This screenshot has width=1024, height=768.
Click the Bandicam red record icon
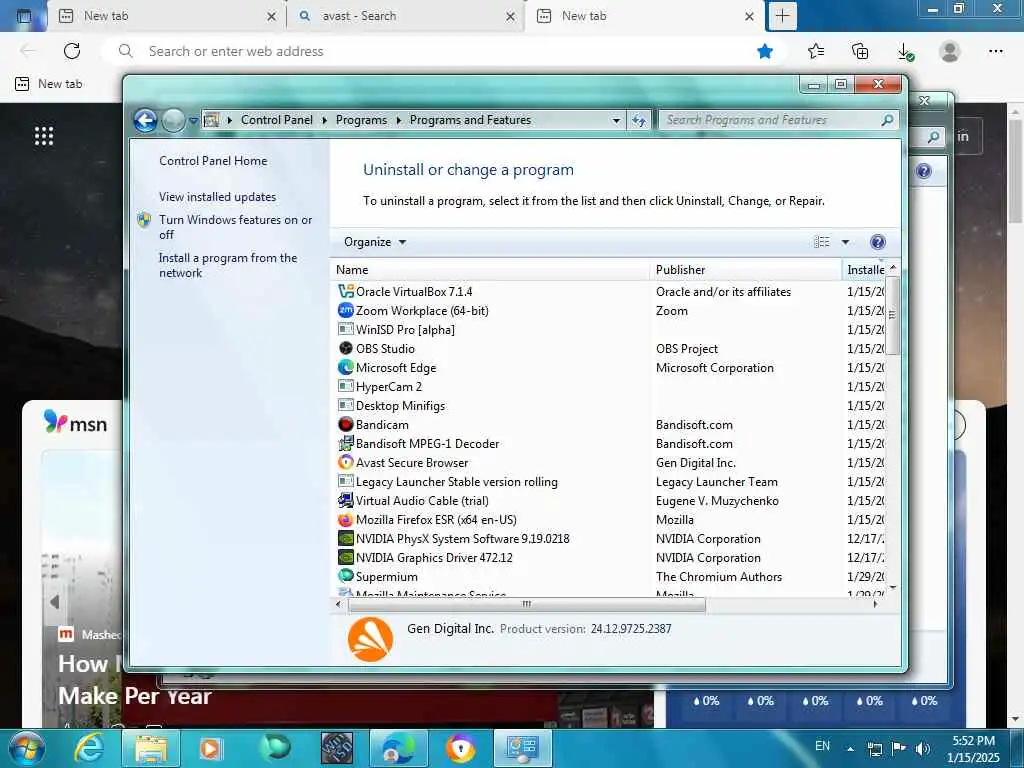[345, 424]
